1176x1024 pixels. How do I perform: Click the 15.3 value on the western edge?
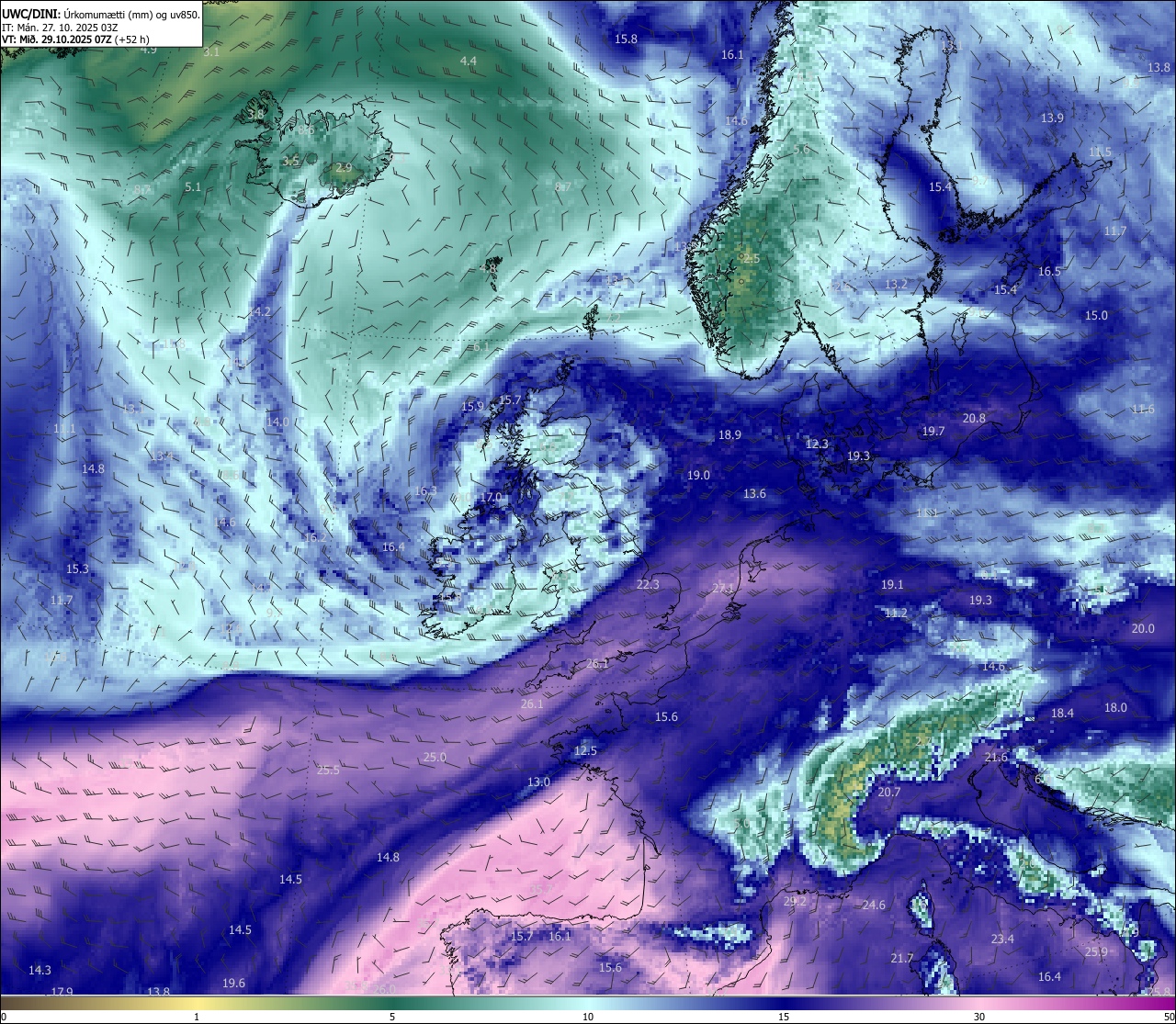coord(77,568)
